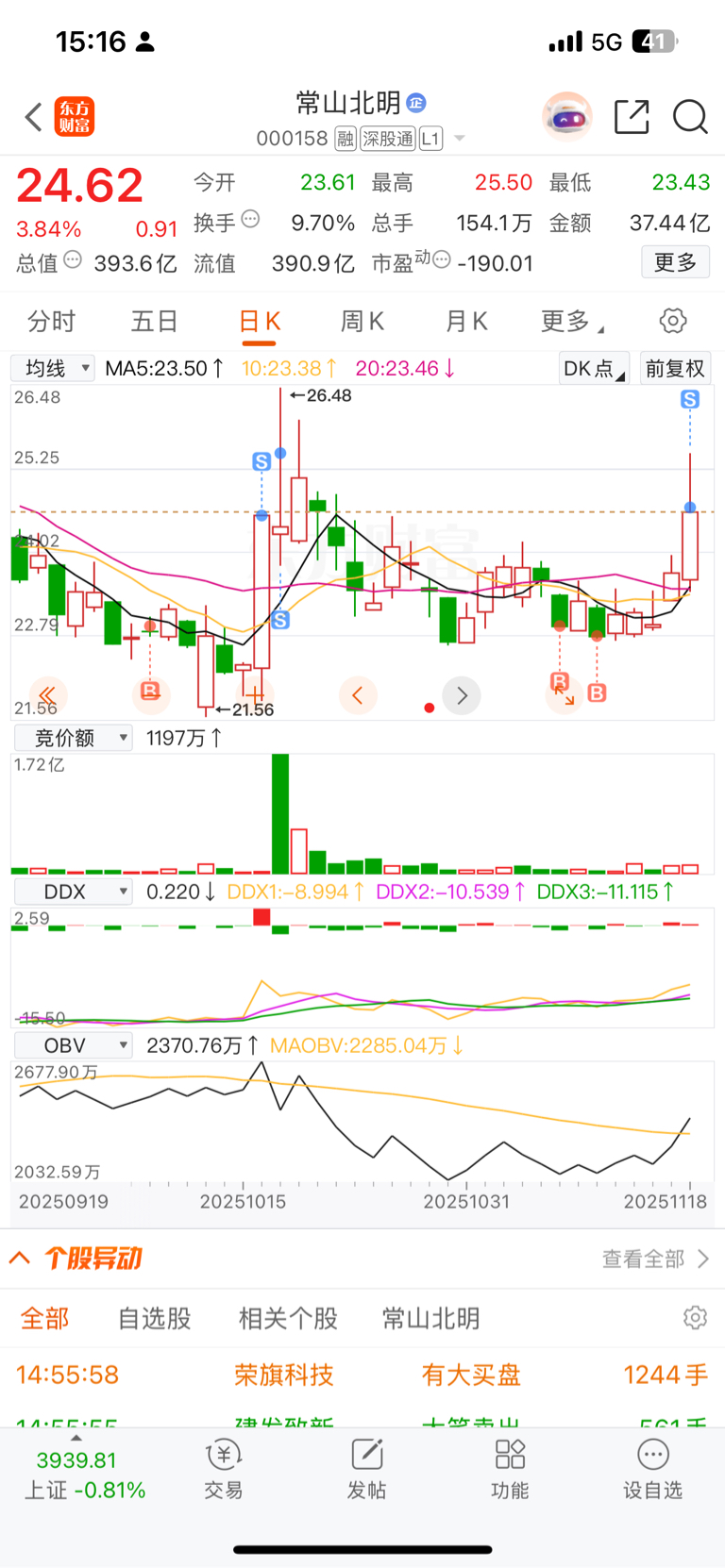Select 常山北明 filter tab
This screenshot has width=725, height=1568.
click(x=430, y=1318)
